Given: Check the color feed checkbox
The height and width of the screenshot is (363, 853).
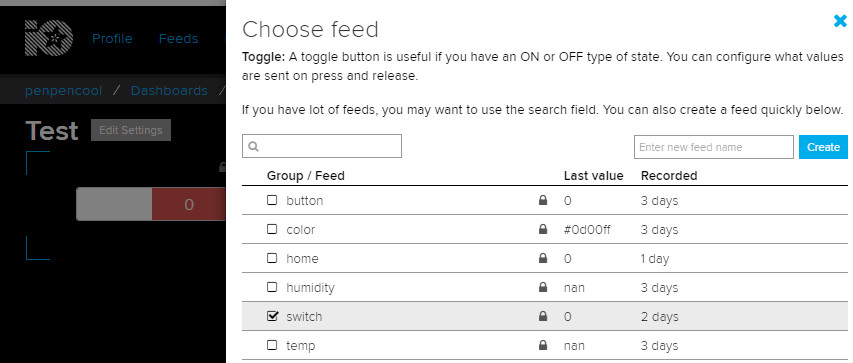Looking at the screenshot, I should click(272, 229).
